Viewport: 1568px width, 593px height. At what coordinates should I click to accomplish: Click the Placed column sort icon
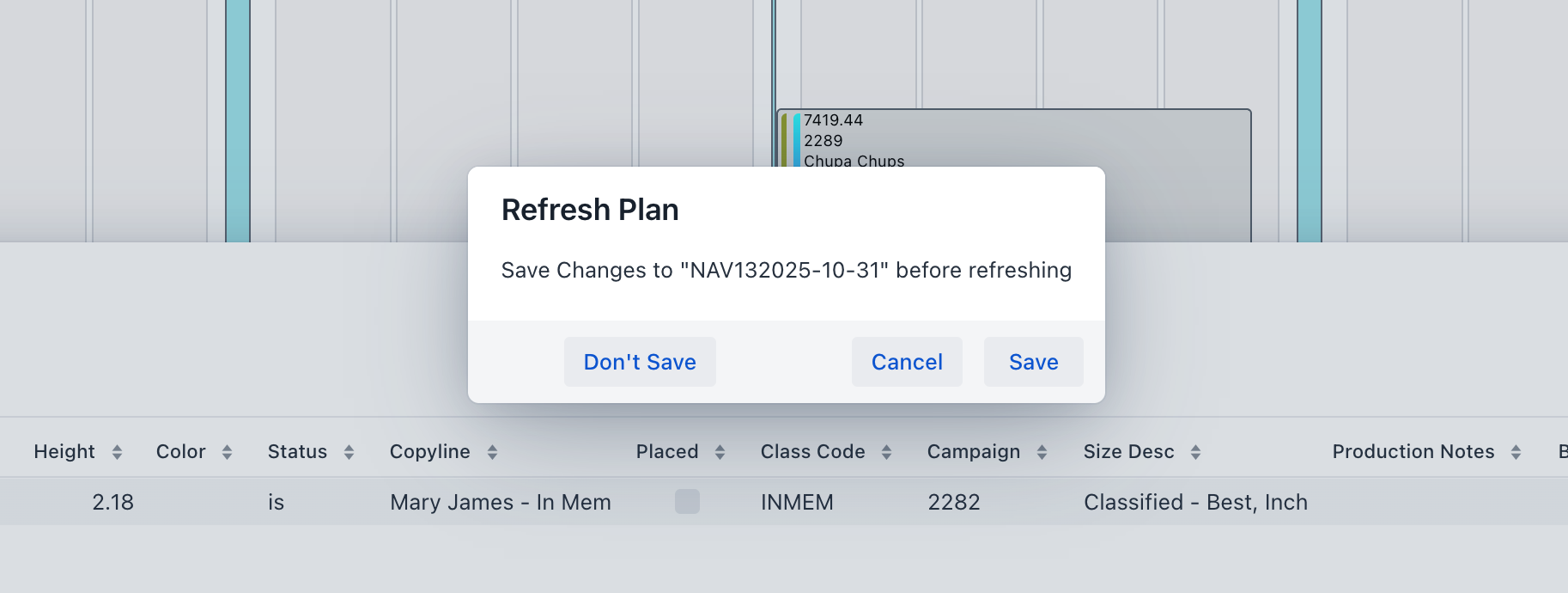point(720,452)
